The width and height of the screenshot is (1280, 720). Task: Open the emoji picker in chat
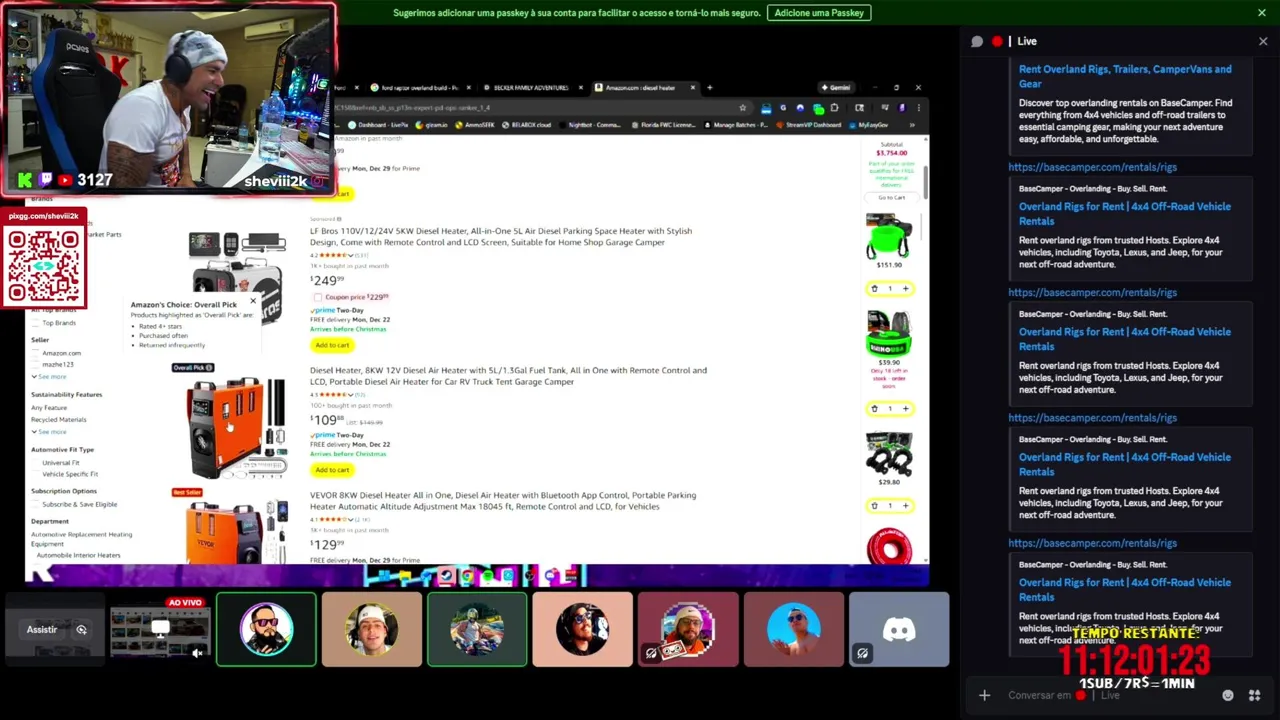pos(1227,695)
